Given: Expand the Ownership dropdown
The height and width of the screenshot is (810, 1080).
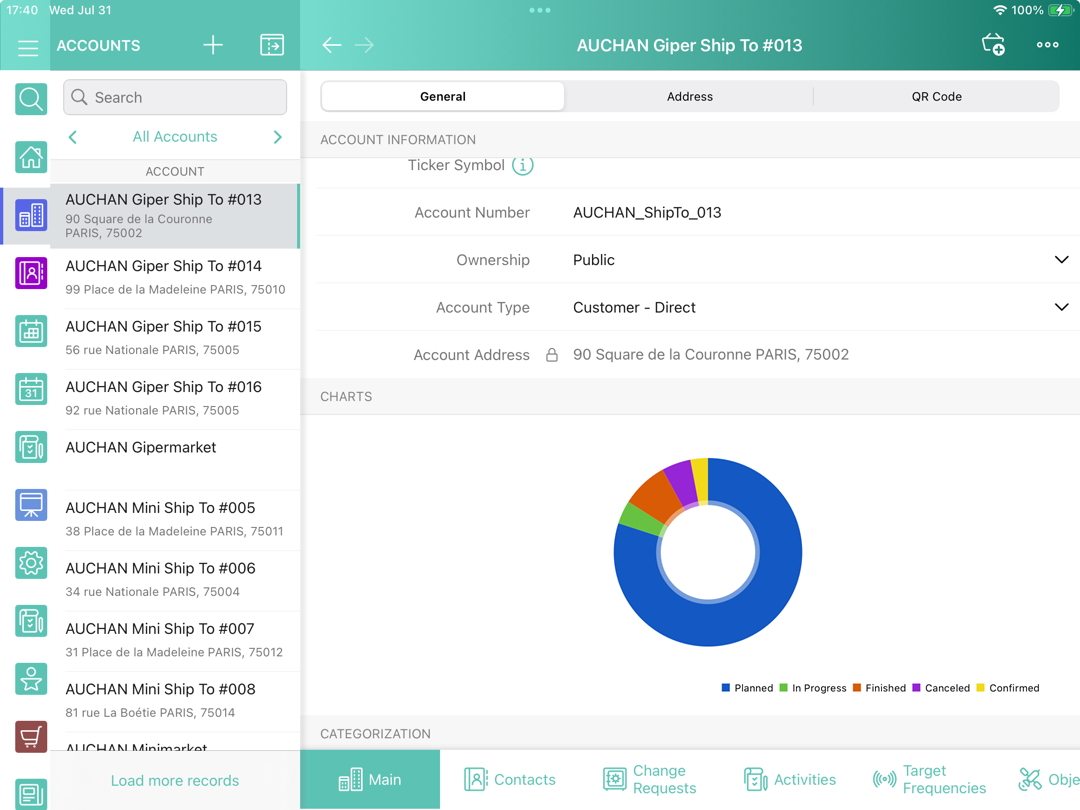Looking at the screenshot, I should click(x=1061, y=259).
